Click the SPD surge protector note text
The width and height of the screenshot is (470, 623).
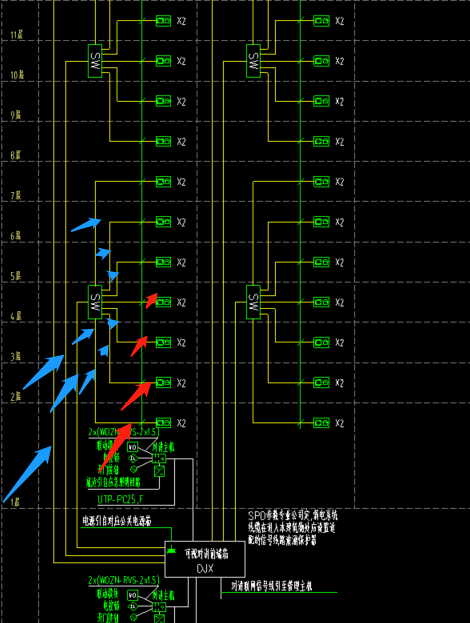tap(293, 528)
